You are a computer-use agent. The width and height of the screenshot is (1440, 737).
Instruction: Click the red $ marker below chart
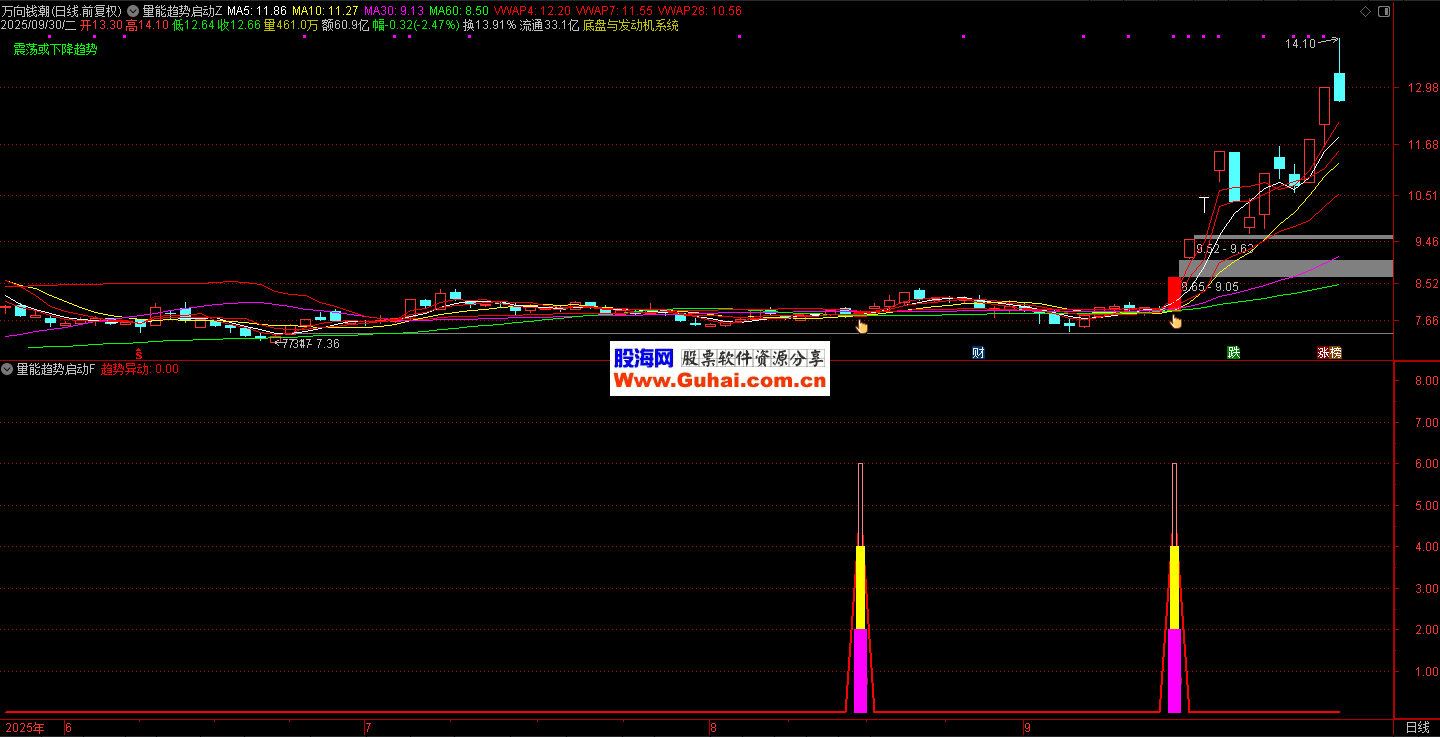pos(139,353)
